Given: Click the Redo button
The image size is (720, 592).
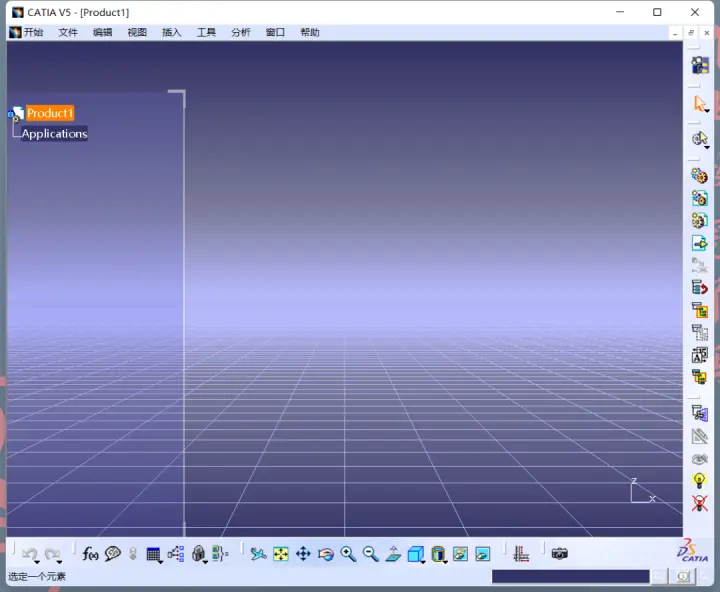Looking at the screenshot, I should coord(52,554).
